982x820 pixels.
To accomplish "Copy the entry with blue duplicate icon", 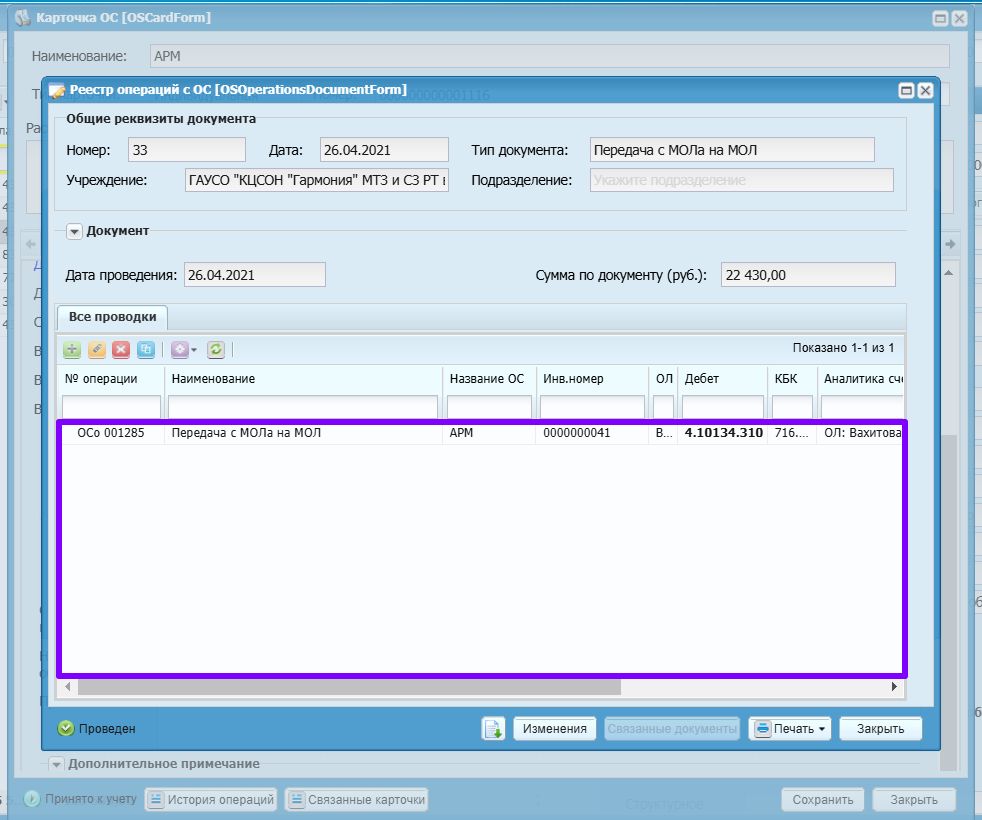I will pyautogui.click(x=145, y=350).
